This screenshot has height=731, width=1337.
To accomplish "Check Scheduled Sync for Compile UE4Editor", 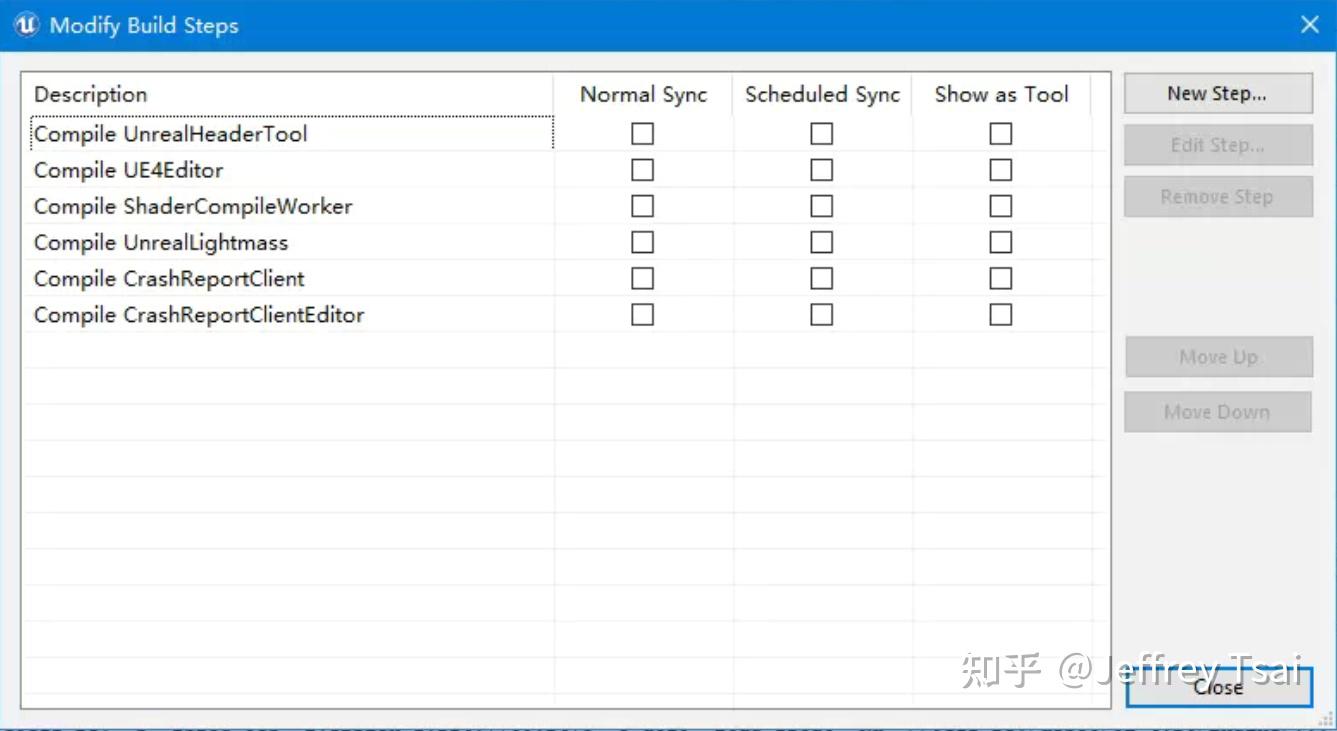I will tap(821, 170).
